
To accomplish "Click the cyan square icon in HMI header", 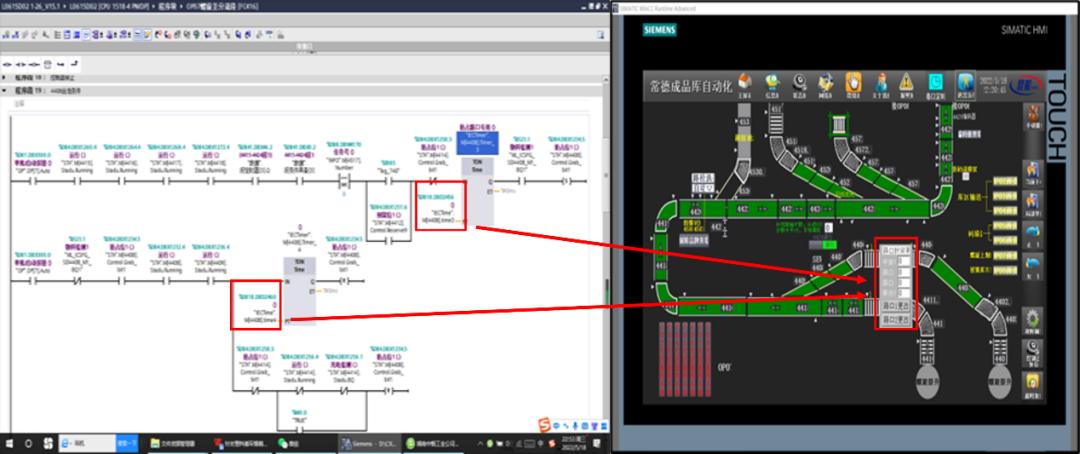I will point(935,83).
